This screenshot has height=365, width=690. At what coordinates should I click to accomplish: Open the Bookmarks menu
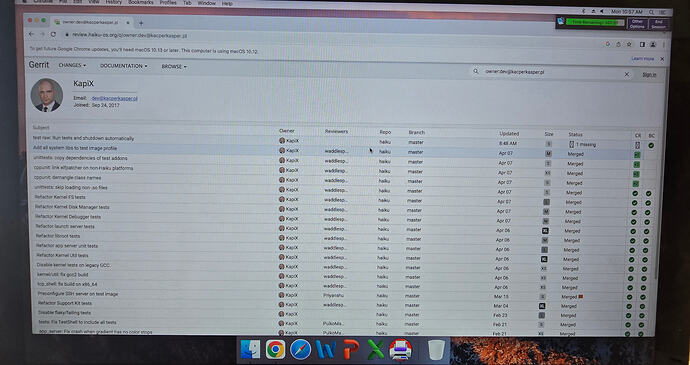[141, 2]
